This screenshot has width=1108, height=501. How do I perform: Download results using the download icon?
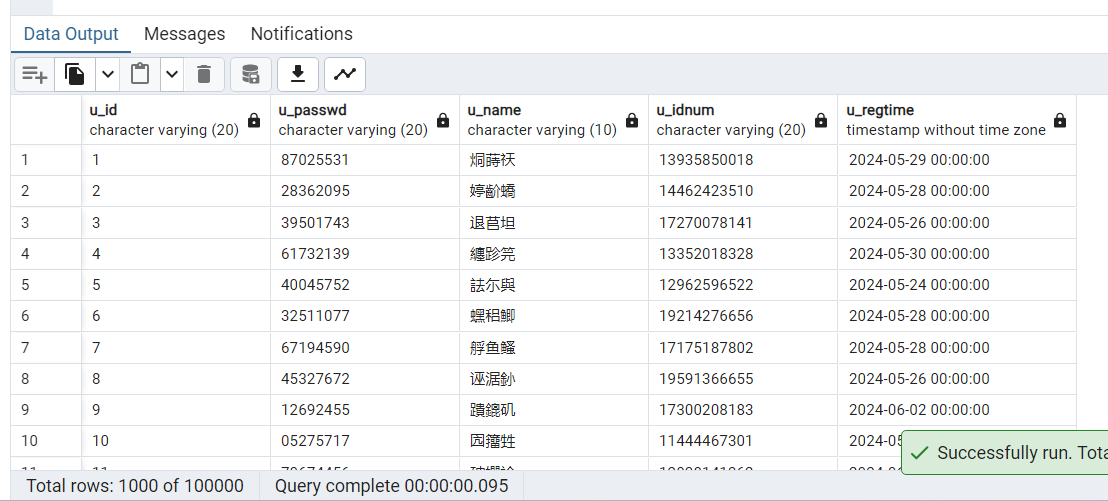coord(297,74)
